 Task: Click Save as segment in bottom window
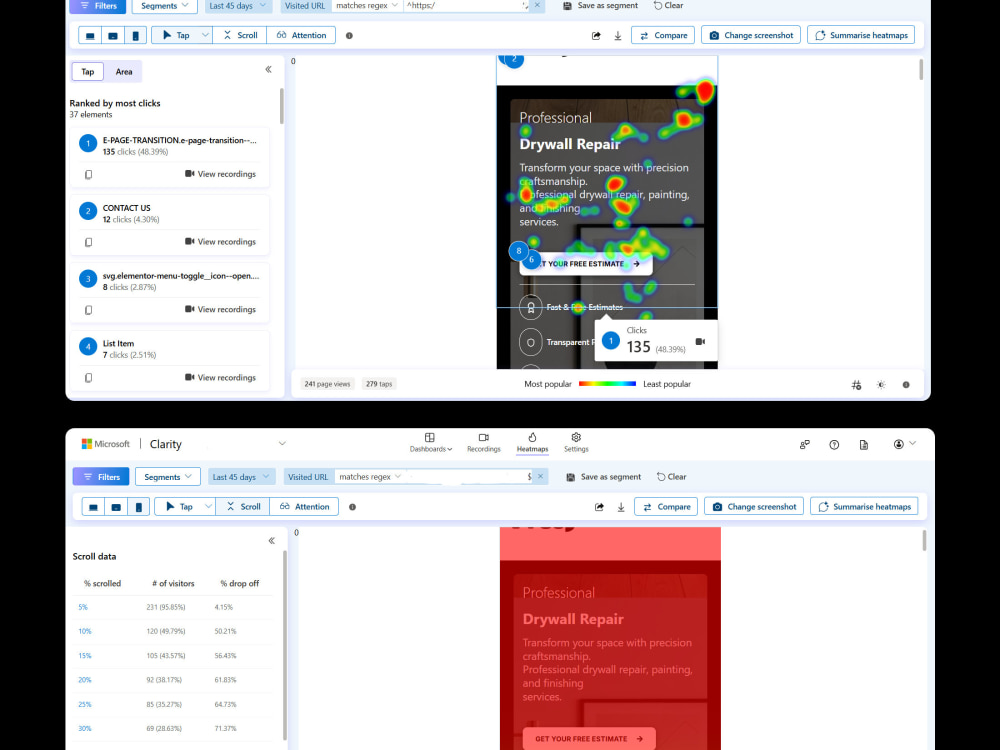[603, 477]
